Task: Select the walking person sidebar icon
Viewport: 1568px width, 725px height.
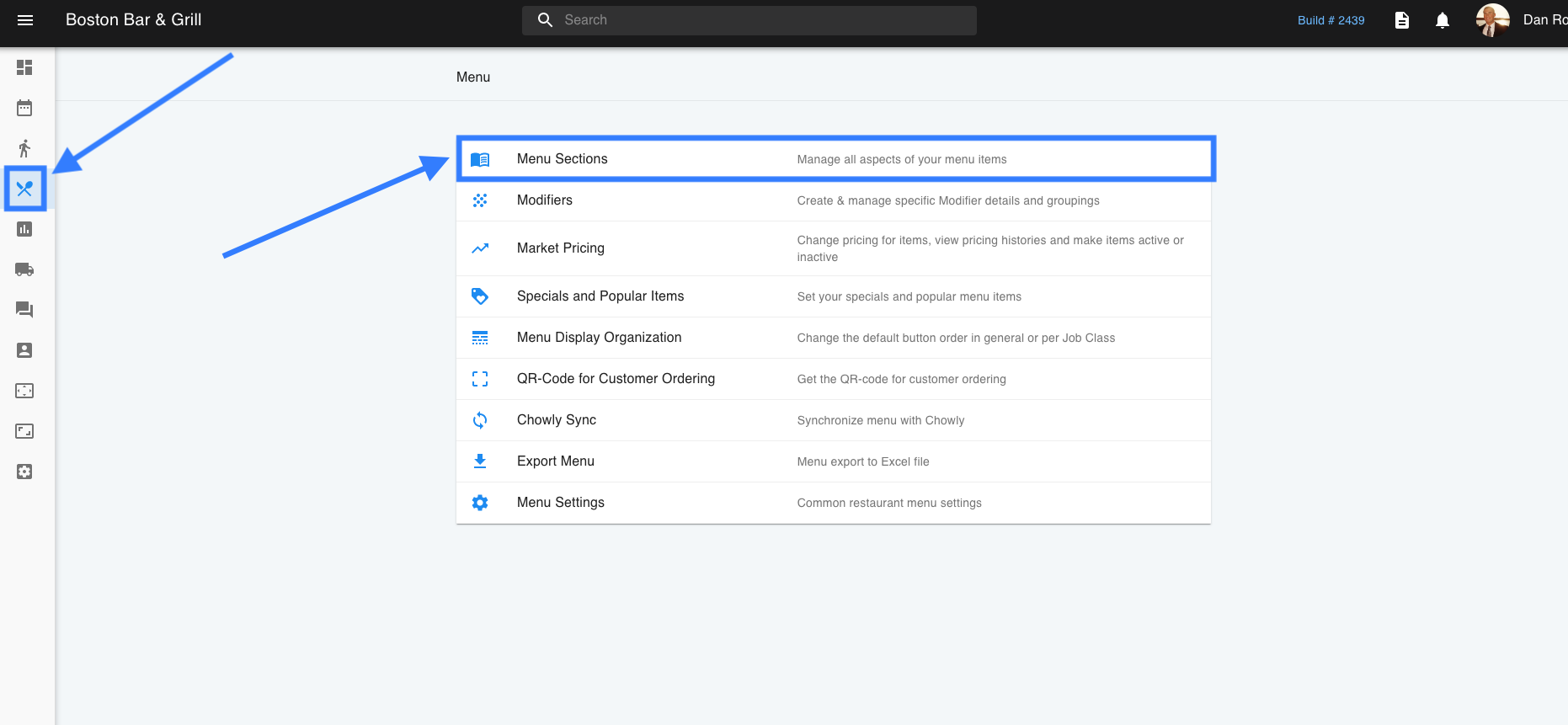Action: pyautogui.click(x=24, y=148)
